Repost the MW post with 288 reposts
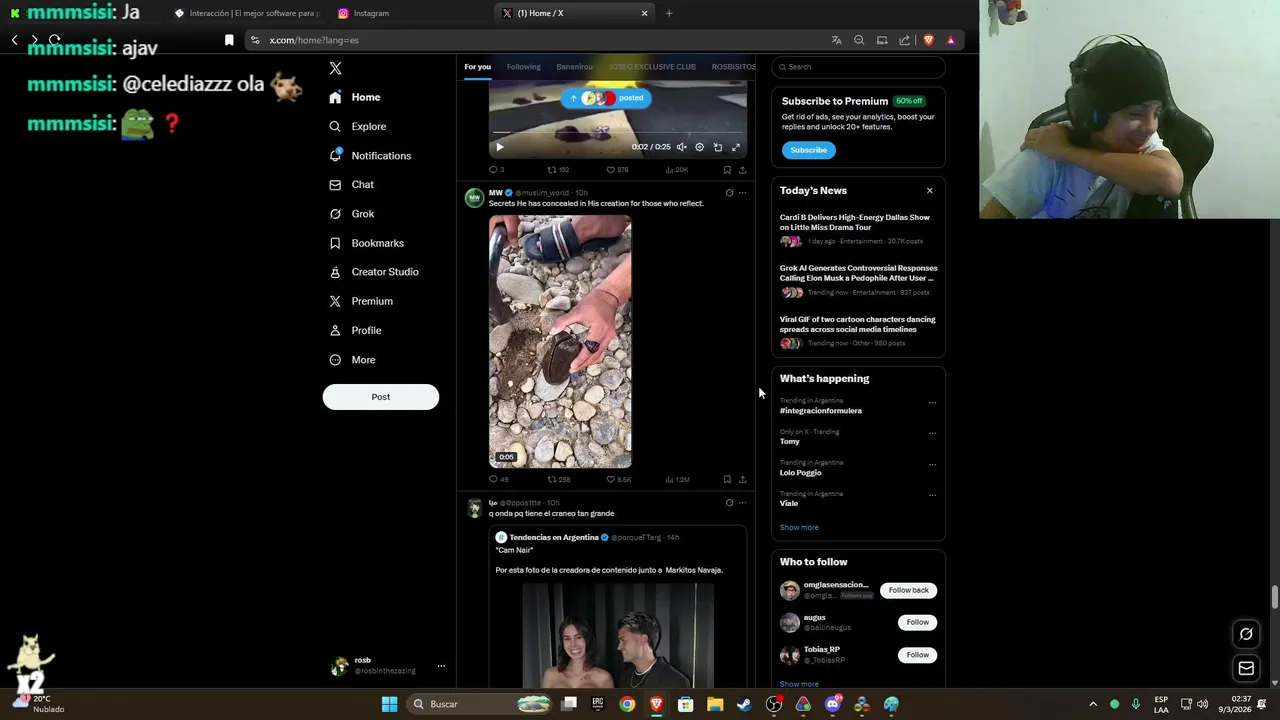Viewport: 1280px width, 720px height. [x=558, y=480]
